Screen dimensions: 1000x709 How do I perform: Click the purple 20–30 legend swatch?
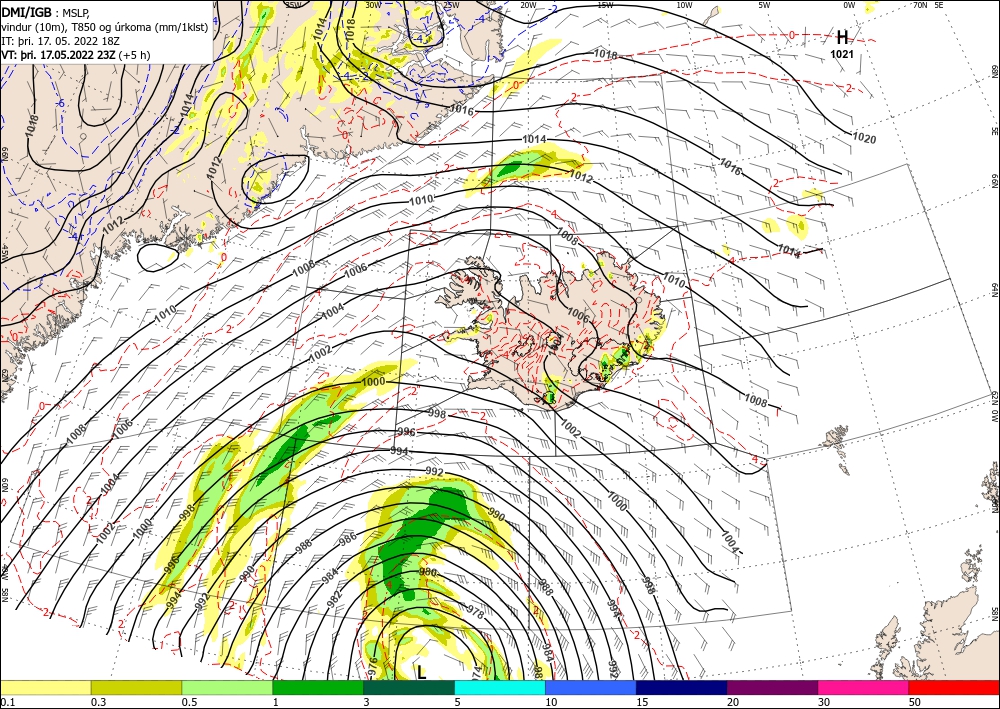tap(772, 687)
